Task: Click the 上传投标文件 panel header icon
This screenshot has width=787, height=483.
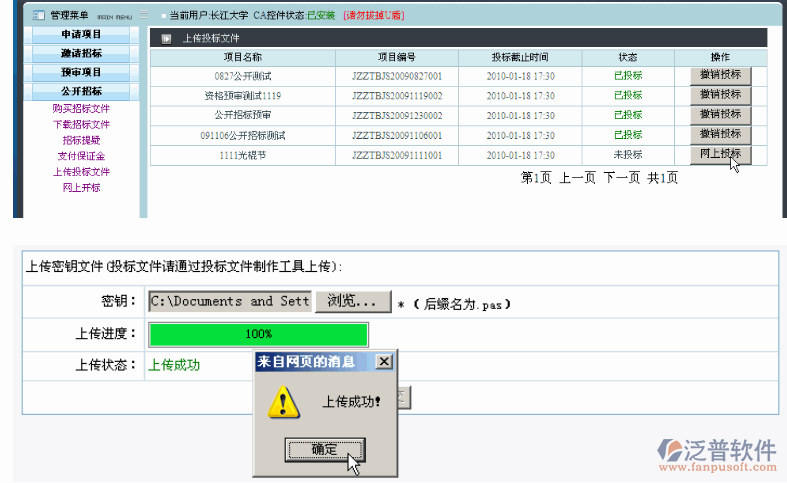Action: (x=166, y=38)
